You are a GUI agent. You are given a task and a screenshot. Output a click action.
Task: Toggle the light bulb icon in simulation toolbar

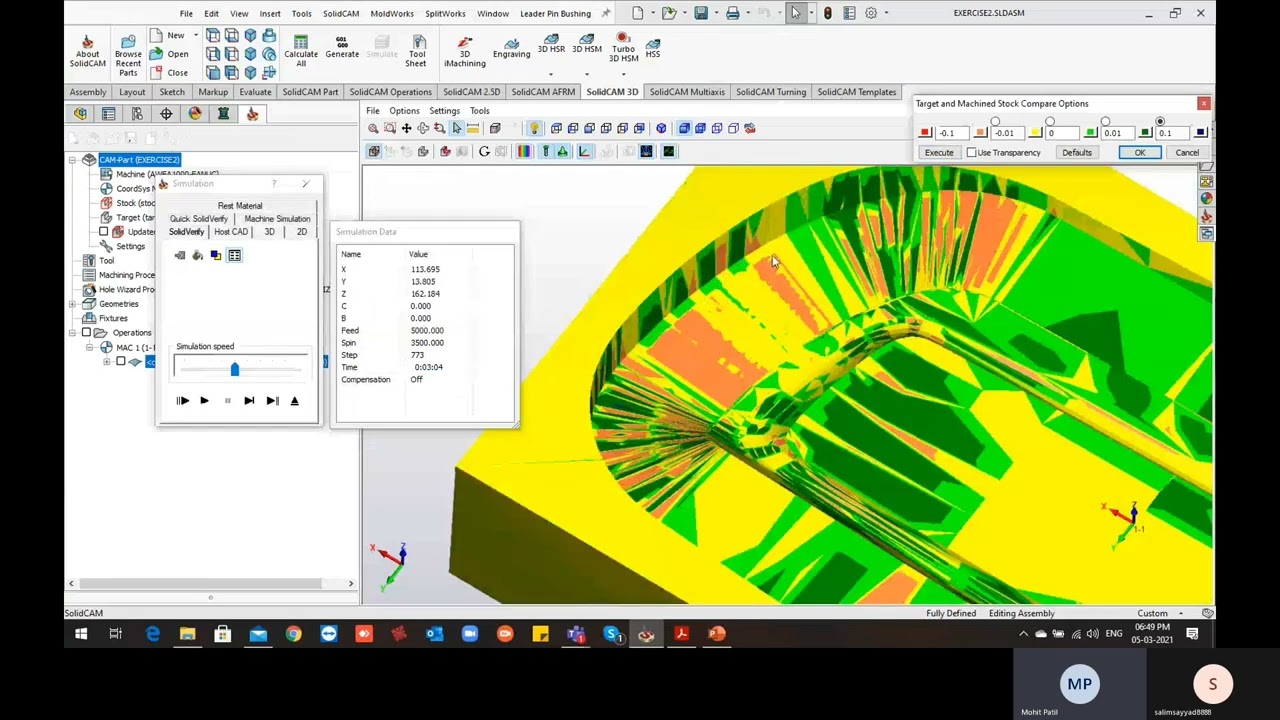534,128
